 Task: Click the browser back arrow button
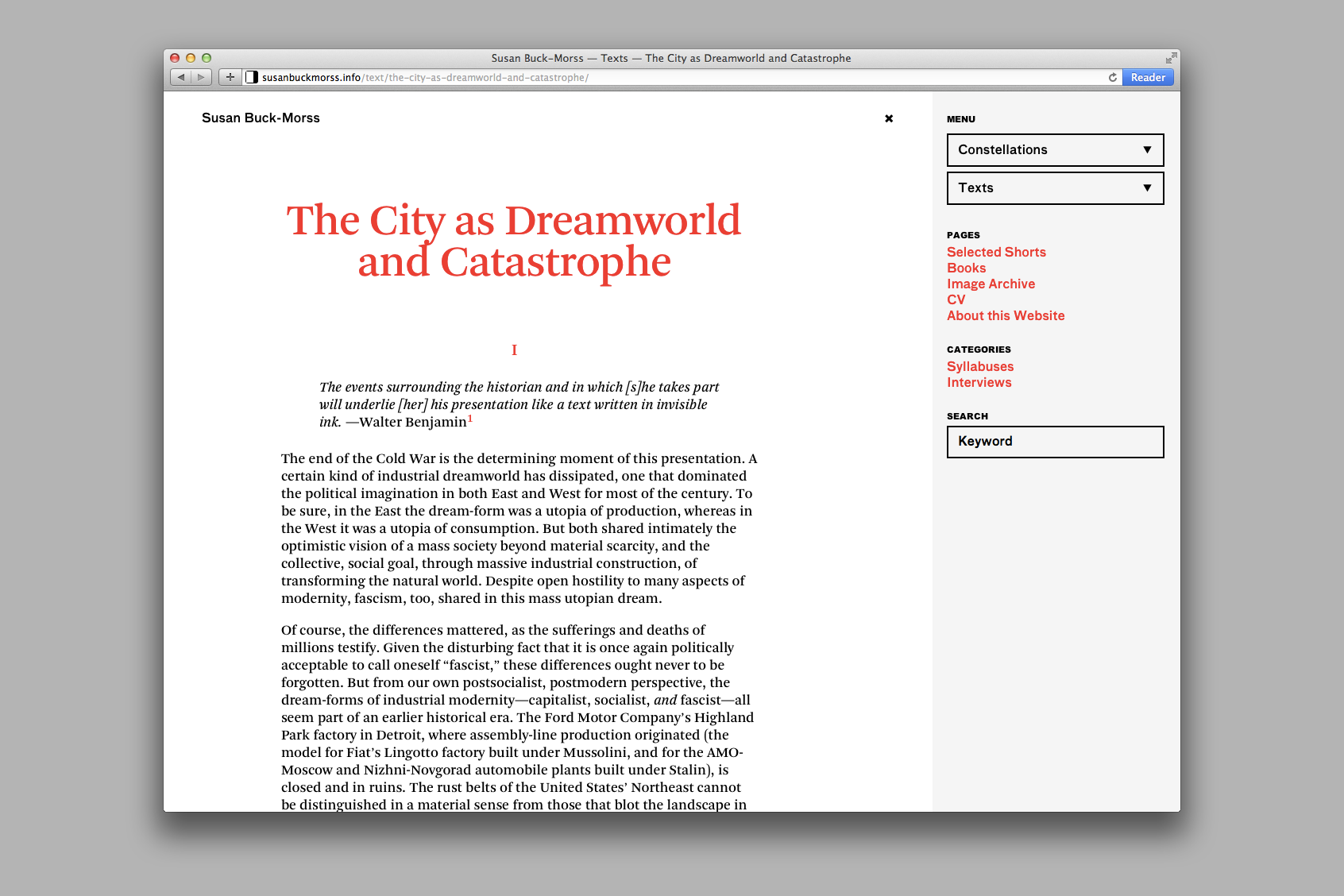click(x=181, y=77)
